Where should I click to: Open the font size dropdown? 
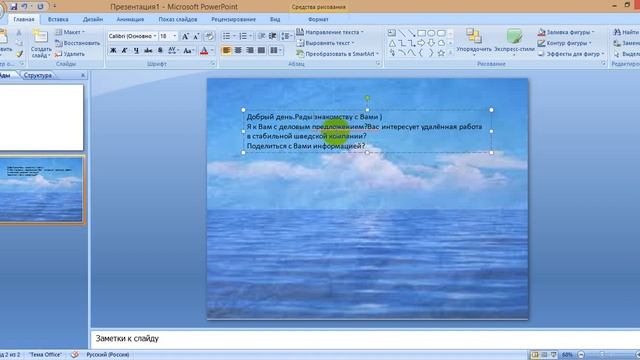coord(175,36)
